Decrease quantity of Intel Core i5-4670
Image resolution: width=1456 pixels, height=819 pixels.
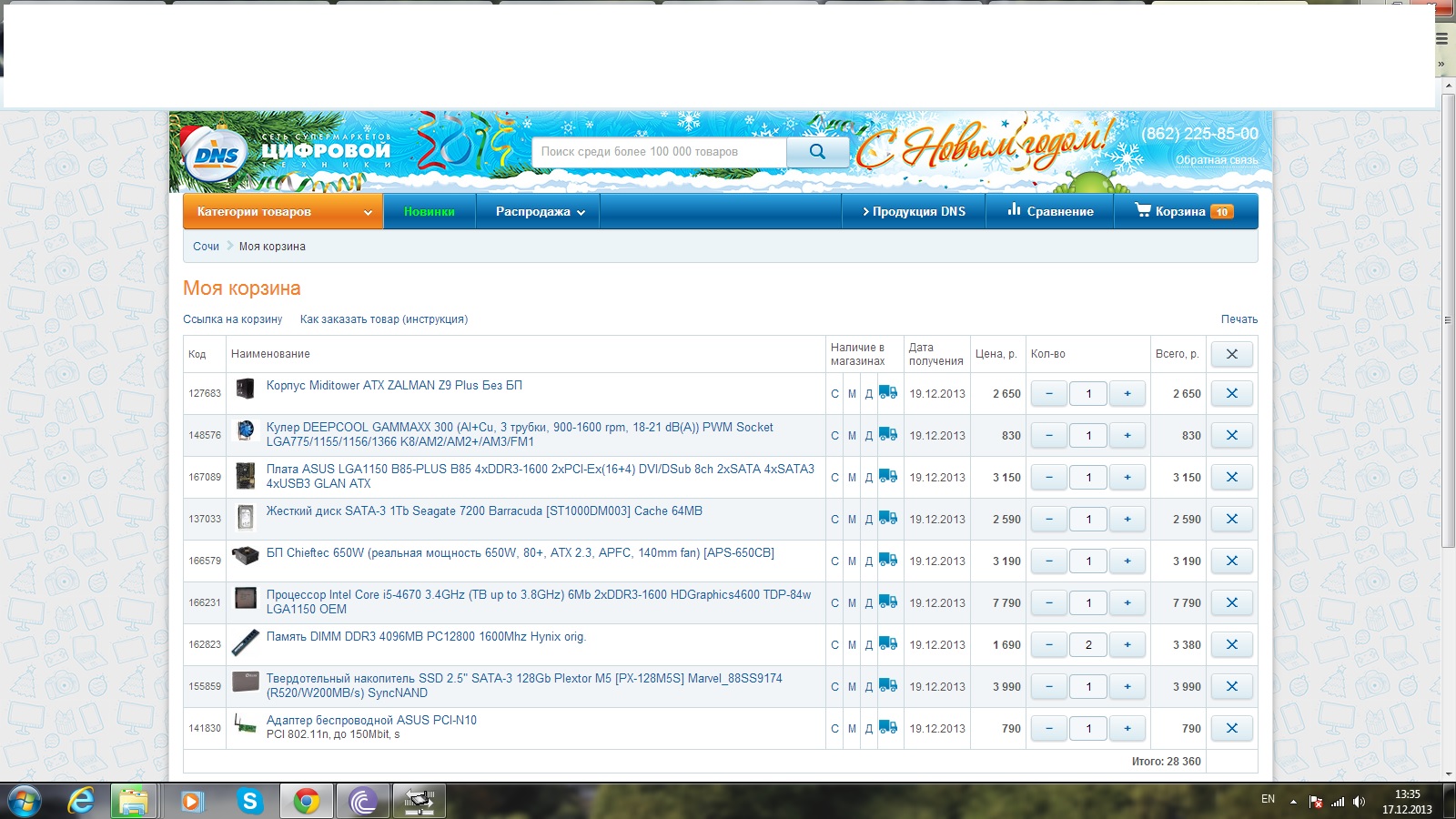click(x=1049, y=602)
